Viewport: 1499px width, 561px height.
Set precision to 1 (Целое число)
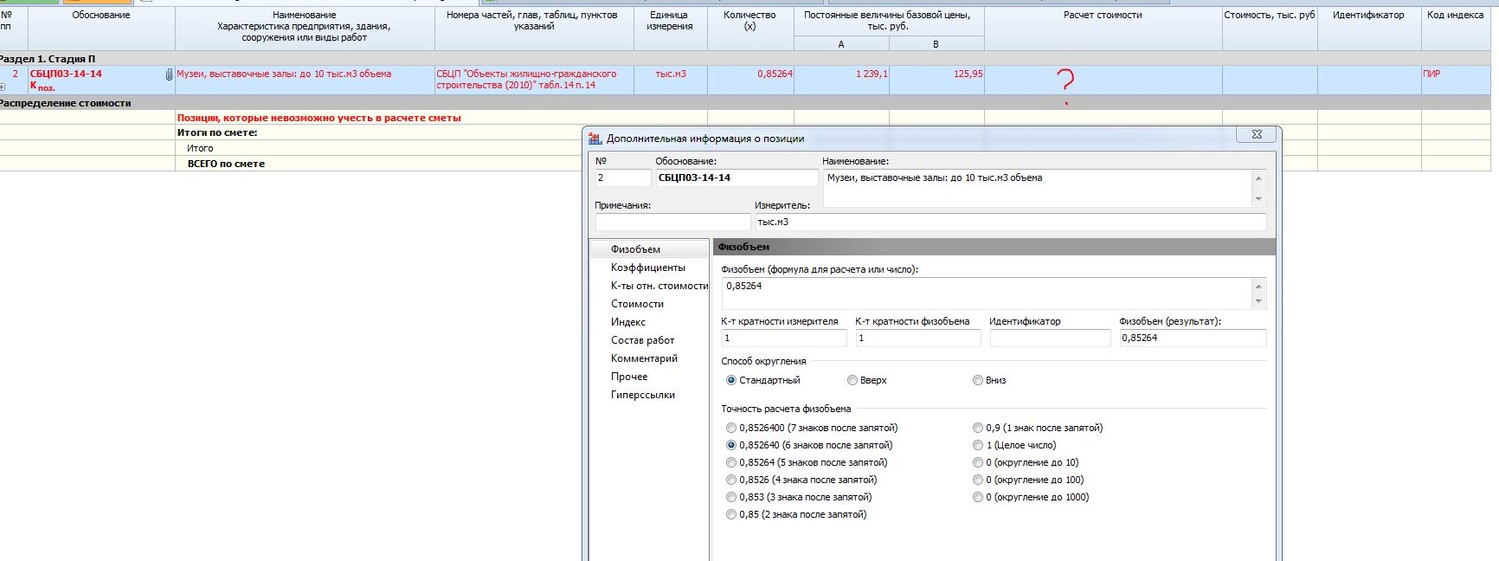978,445
